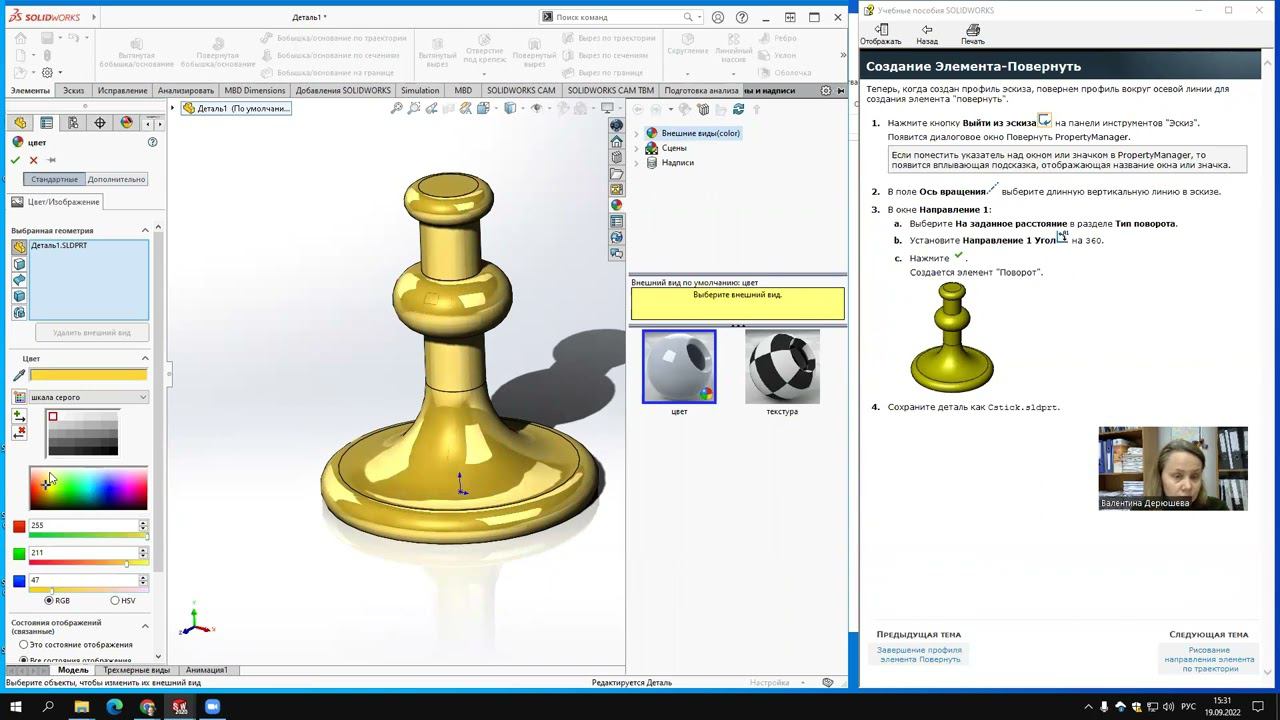This screenshot has height=720, width=1280.
Task: Expand Надписи tree node
Action: [x=636, y=163]
